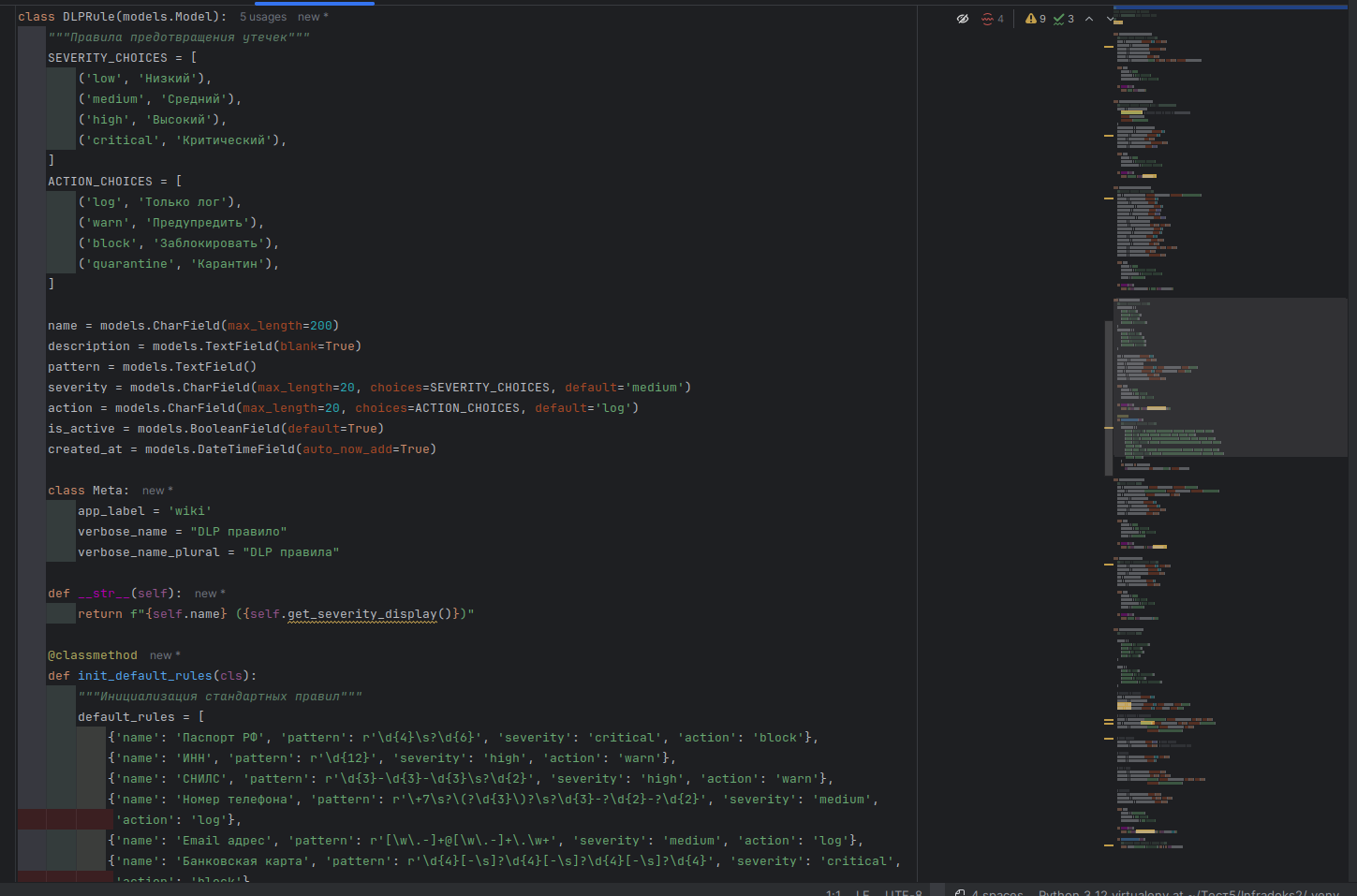The height and width of the screenshot is (896, 1357).
Task: Open the yellow warnings indicator showing 9
Action: [x=1035, y=19]
